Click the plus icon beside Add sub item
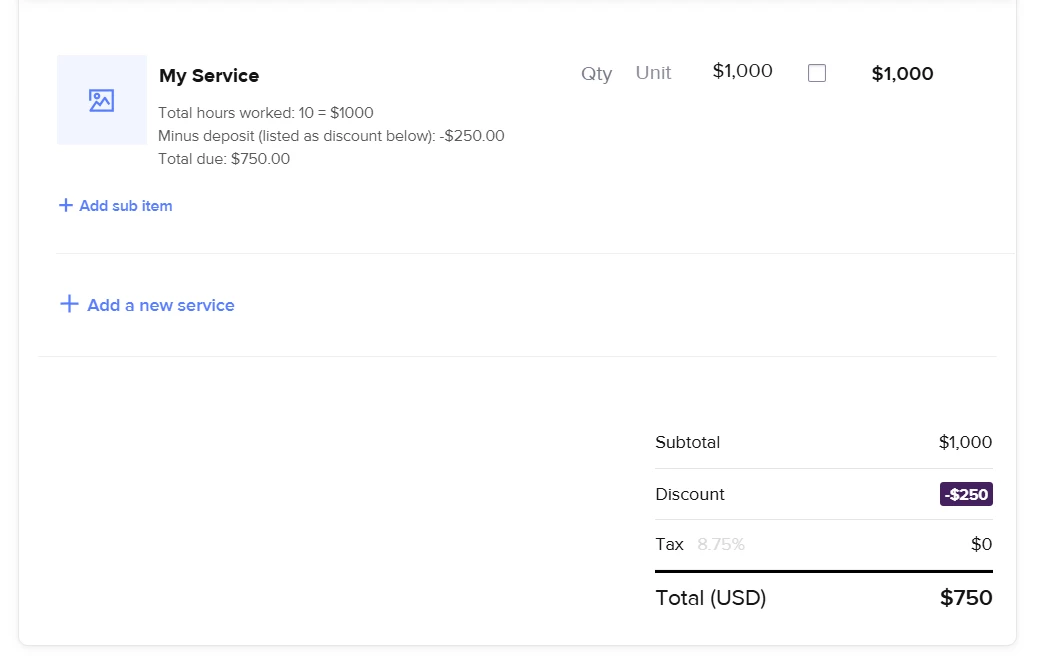This screenshot has height=657, width=1045. (x=66, y=205)
